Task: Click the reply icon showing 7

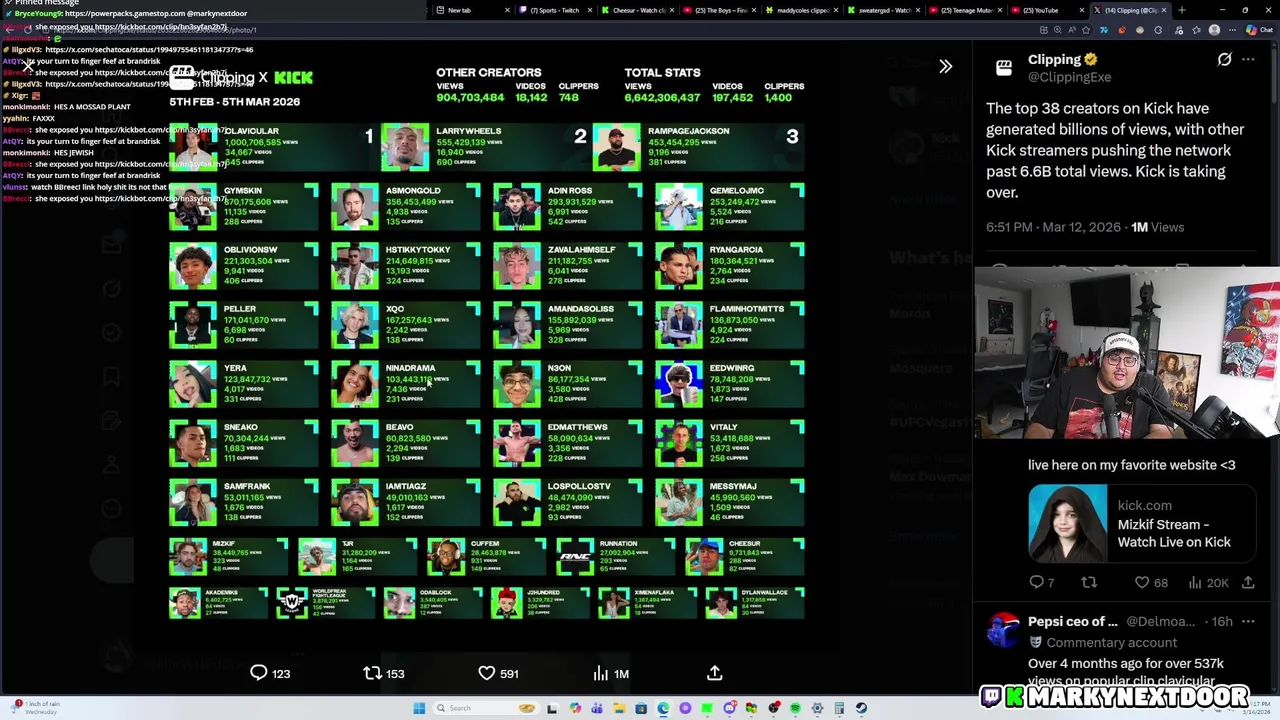Action: pos(1036,582)
